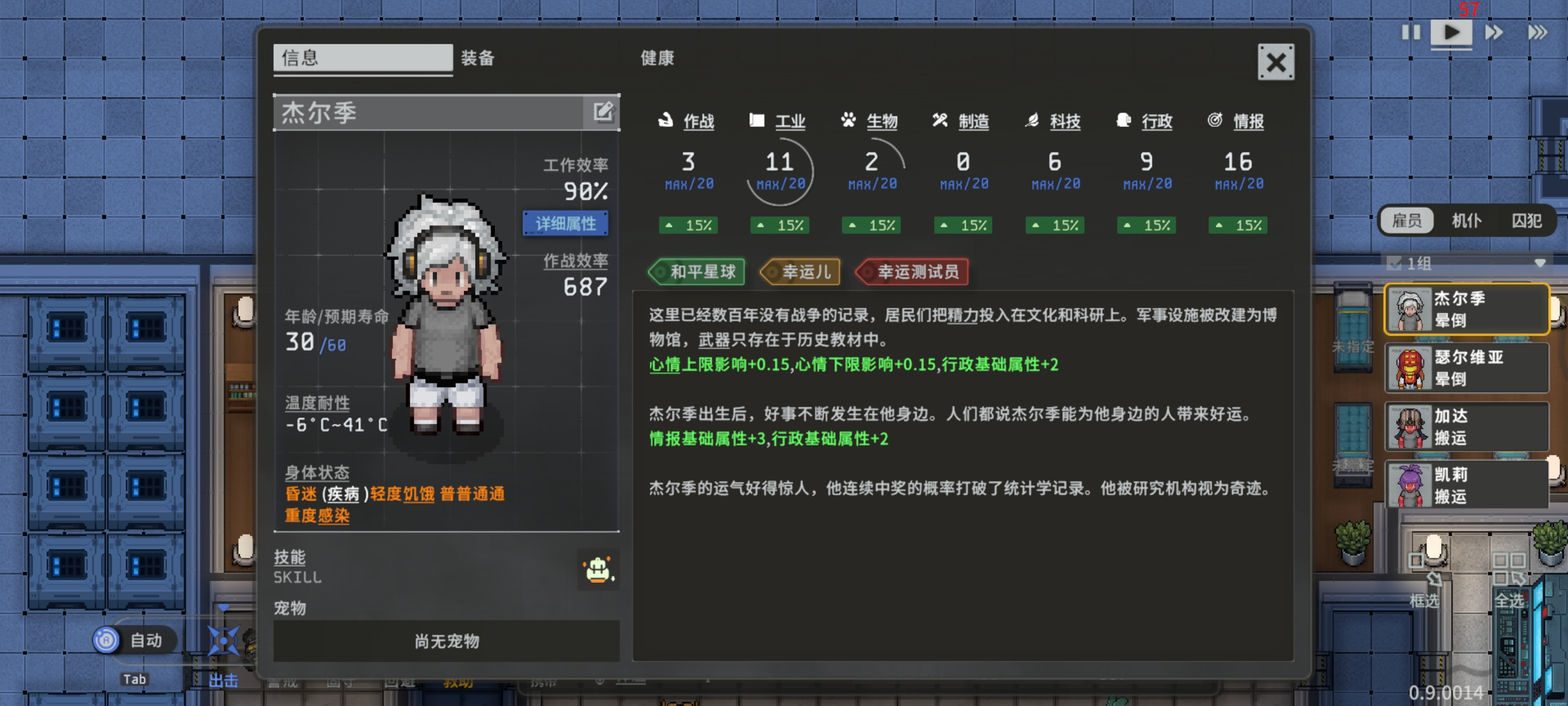Select the 幸运测试员 trait tag
This screenshot has width=1568, height=706.
tap(911, 272)
